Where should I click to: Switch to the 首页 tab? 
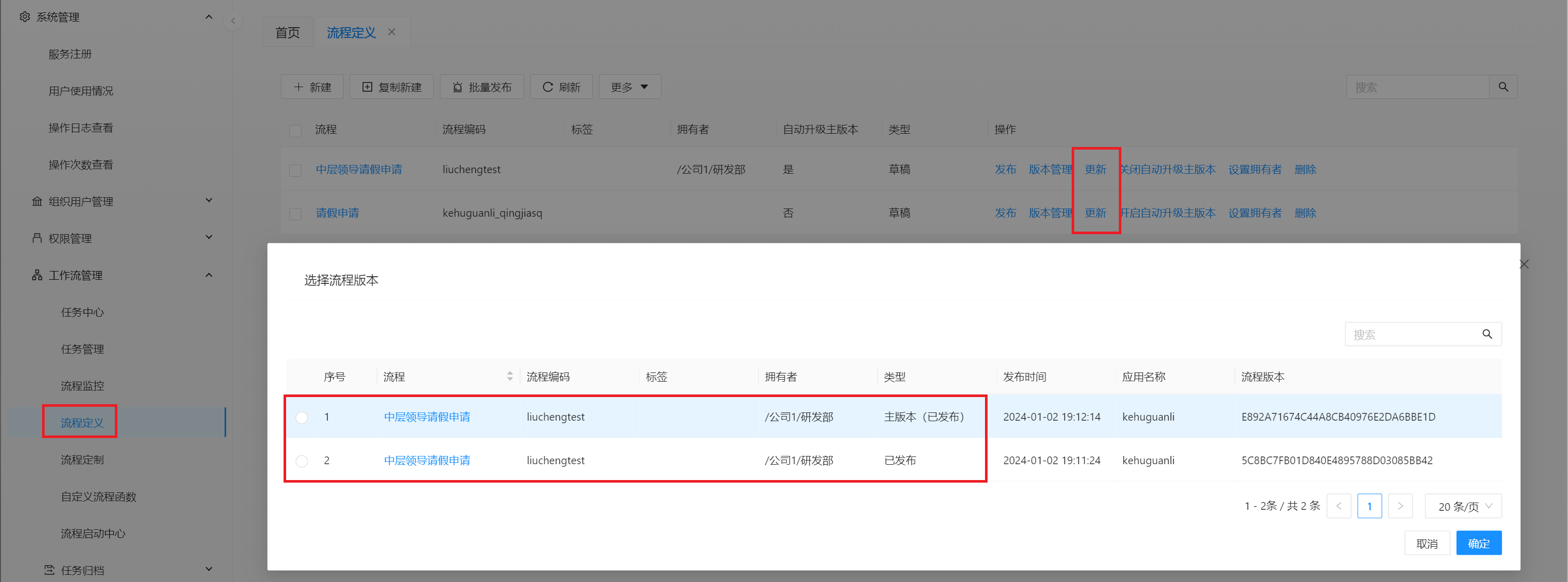[x=287, y=32]
